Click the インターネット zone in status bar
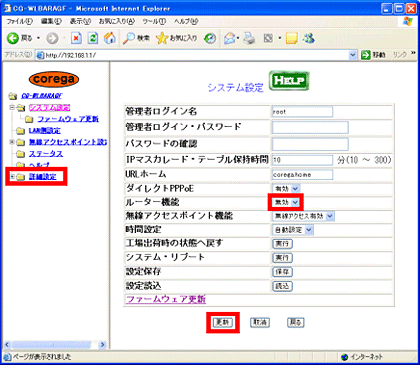The height and width of the screenshot is (365, 420). click(x=362, y=357)
